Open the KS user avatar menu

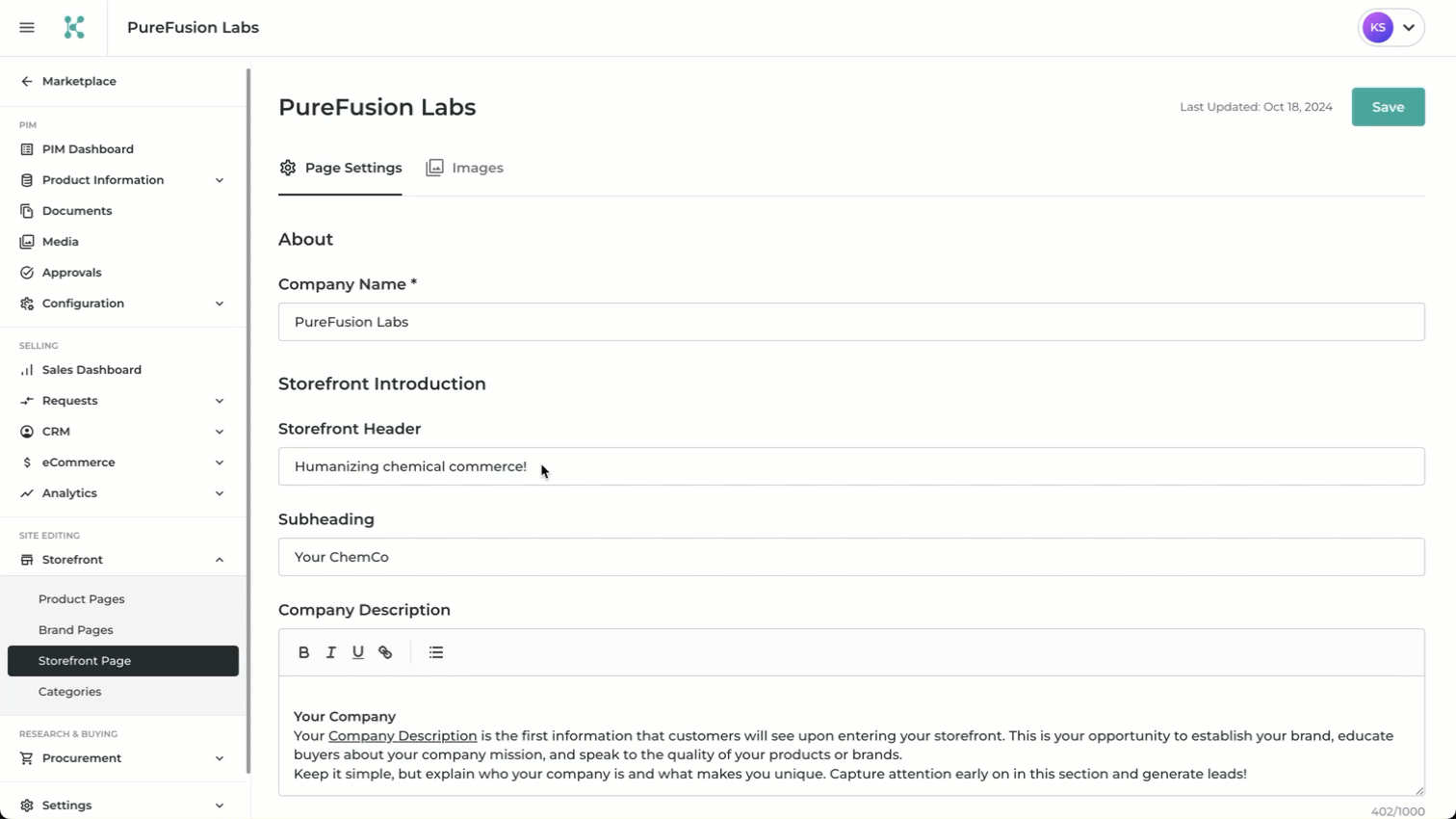(x=1391, y=28)
